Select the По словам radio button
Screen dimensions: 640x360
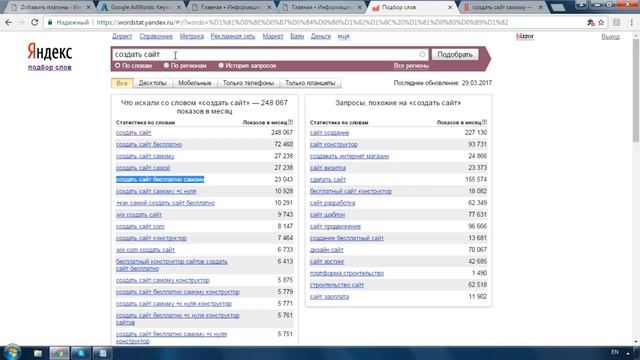pyautogui.click(x=118, y=65)
